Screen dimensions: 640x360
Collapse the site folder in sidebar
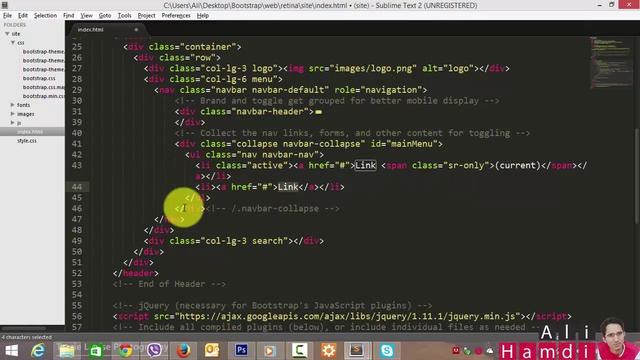coord(7,33)
